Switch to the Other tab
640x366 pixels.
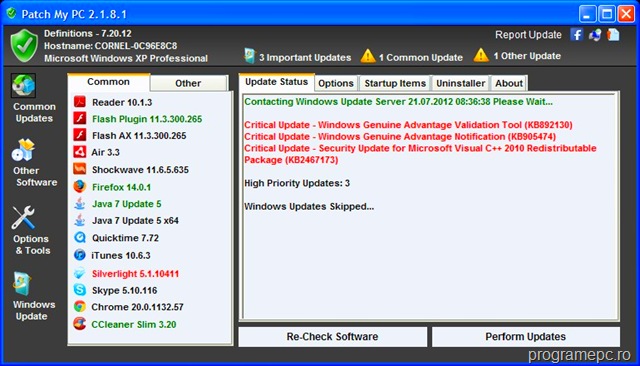[188, 83]
